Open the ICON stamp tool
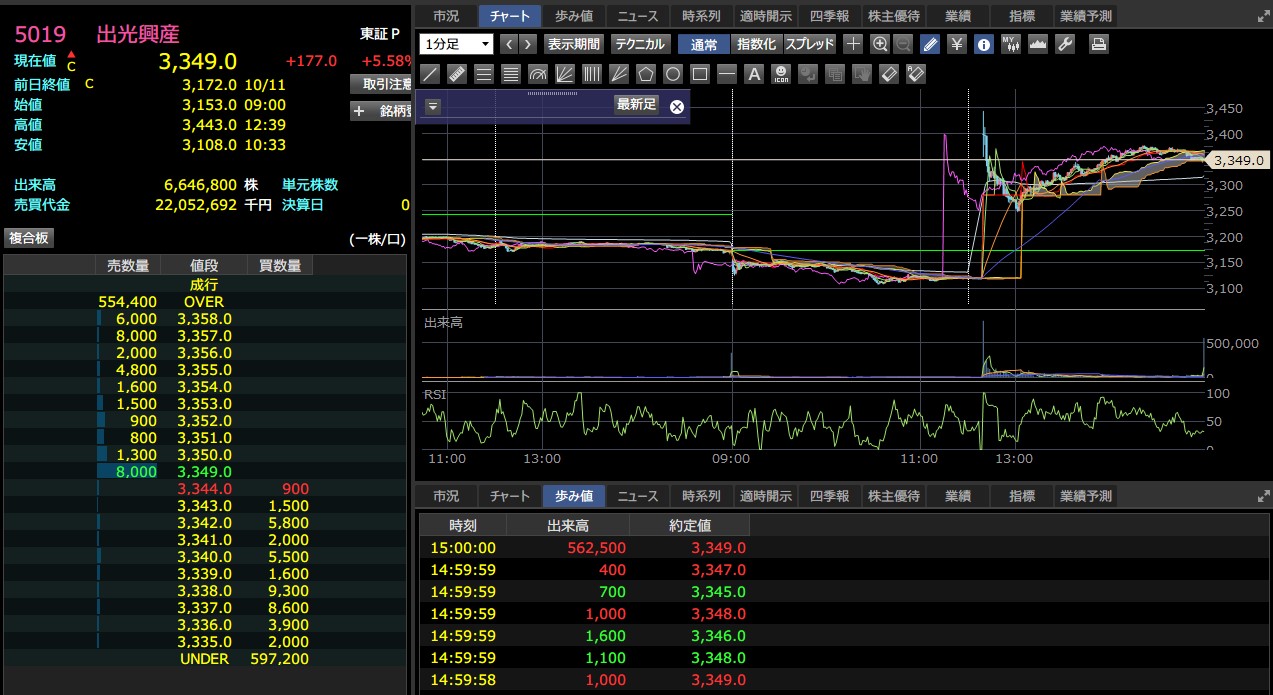This screenshot has width=1273, height=695. tap(781, 74)
